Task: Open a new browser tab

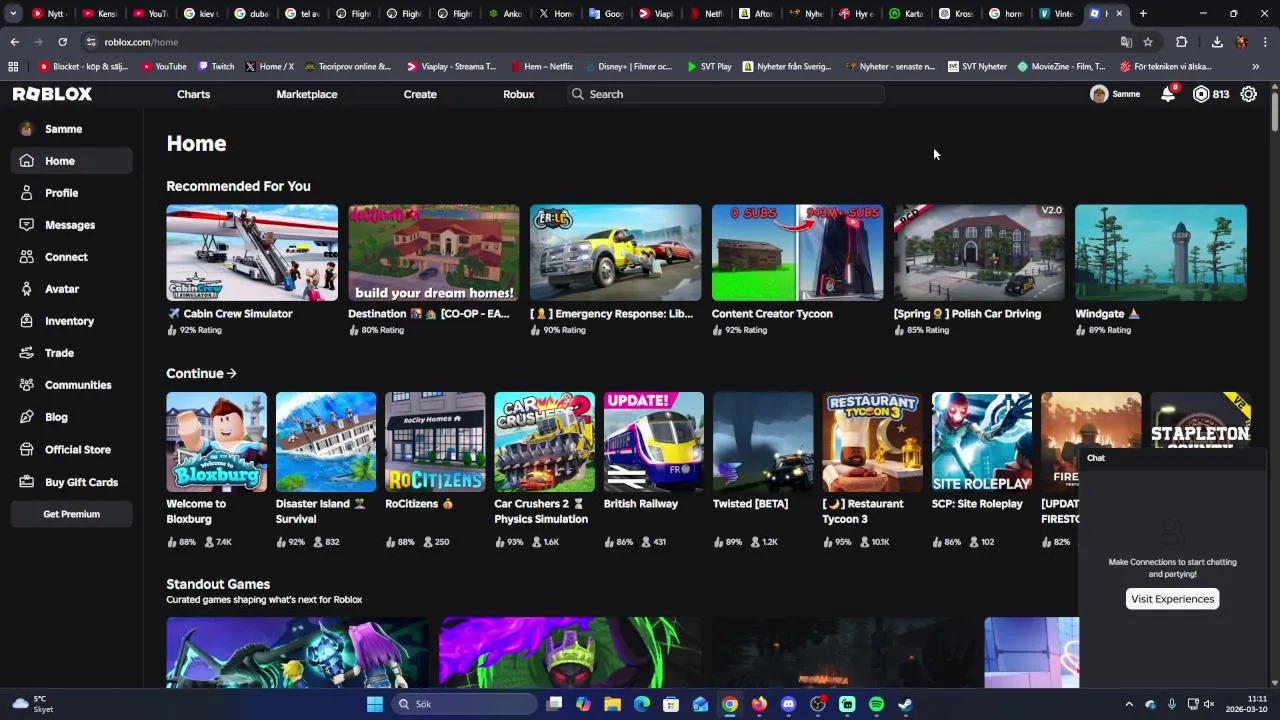Action: coord(1143,14)
